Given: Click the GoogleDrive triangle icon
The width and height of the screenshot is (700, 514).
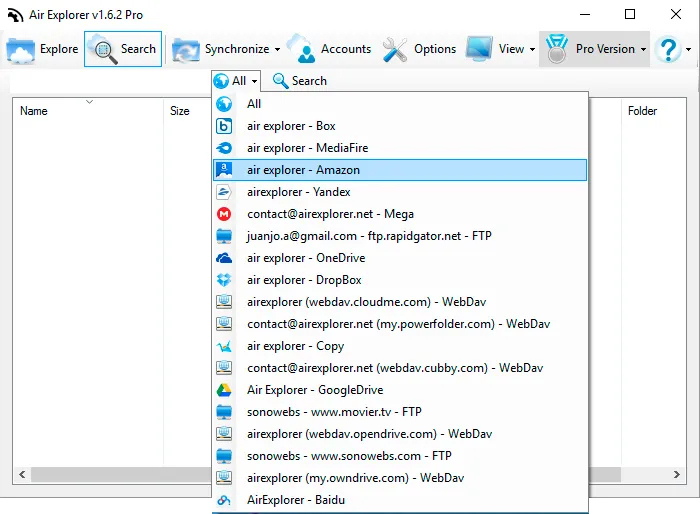Looking at the screenshot, I should [224, 390].
